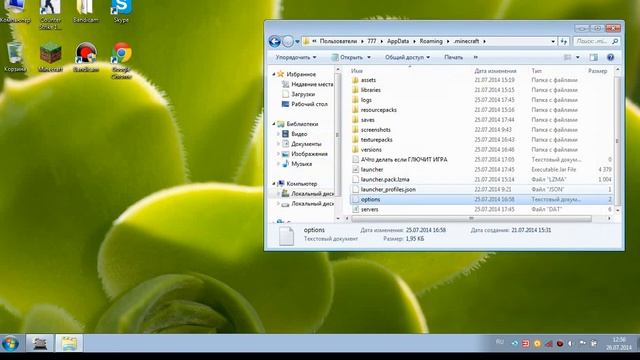
Task: Go back with the Explorer back arrow
Action: coord(275,41)
